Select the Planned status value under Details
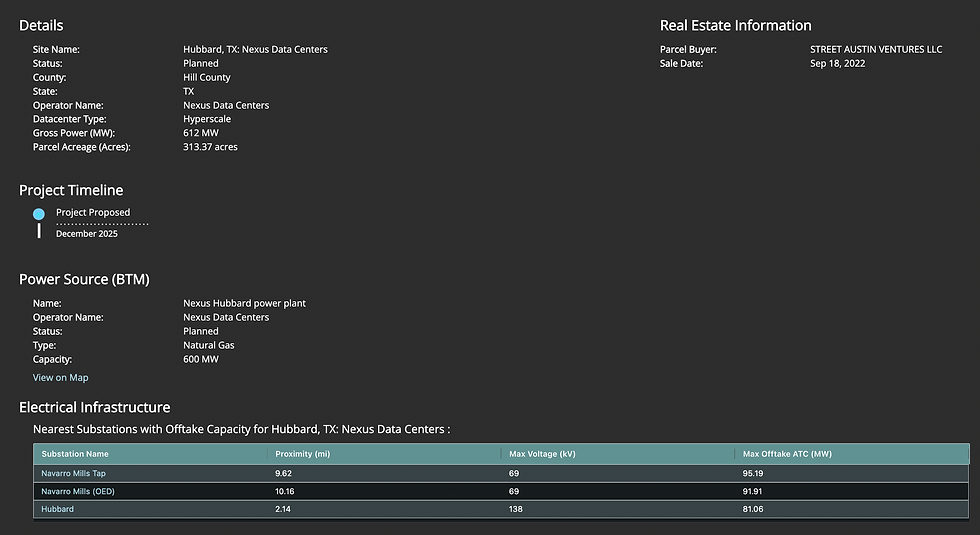 point(201,63)
